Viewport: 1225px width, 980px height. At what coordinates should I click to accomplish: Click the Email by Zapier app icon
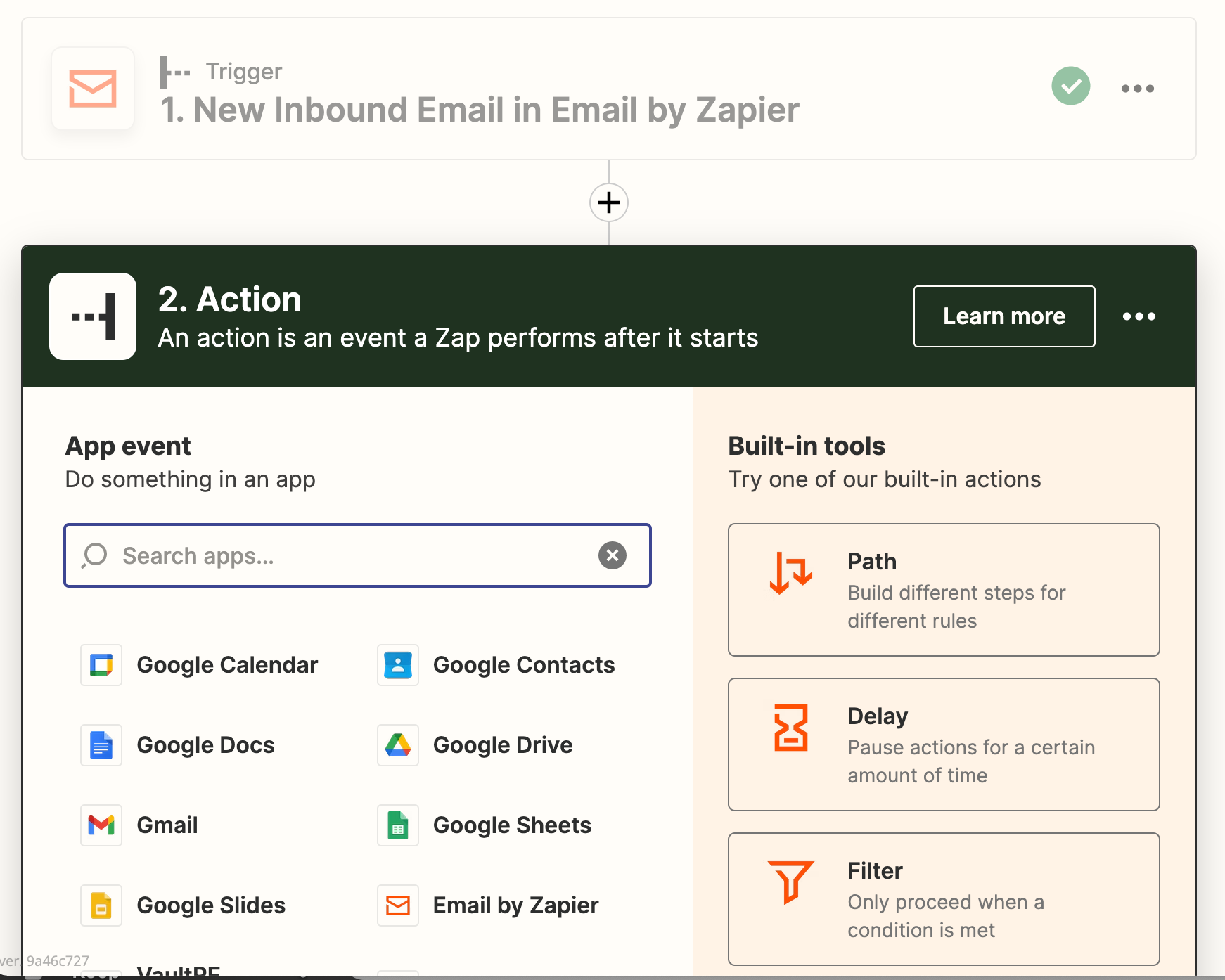398,905
